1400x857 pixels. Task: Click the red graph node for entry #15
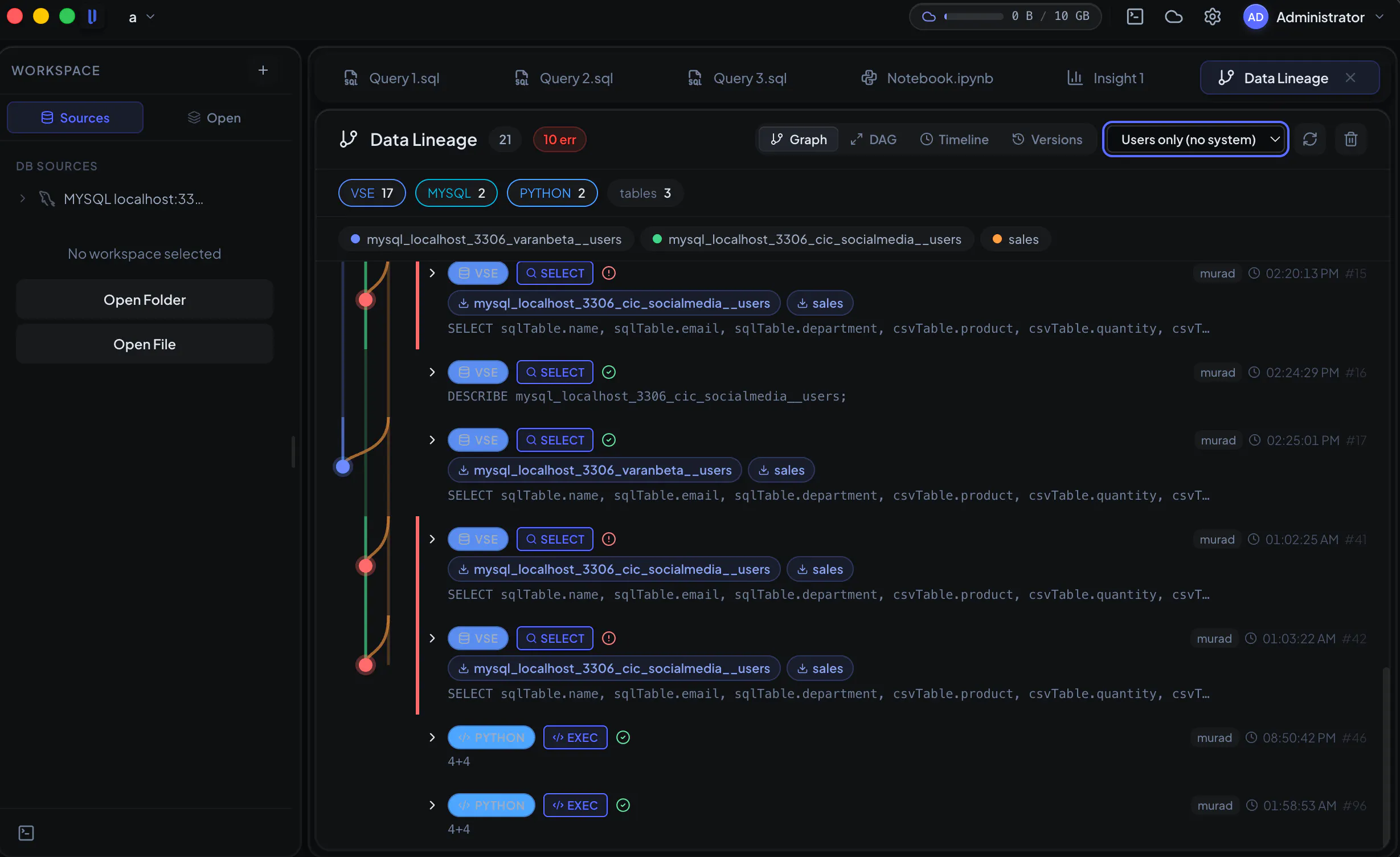[x=366, y=300]
